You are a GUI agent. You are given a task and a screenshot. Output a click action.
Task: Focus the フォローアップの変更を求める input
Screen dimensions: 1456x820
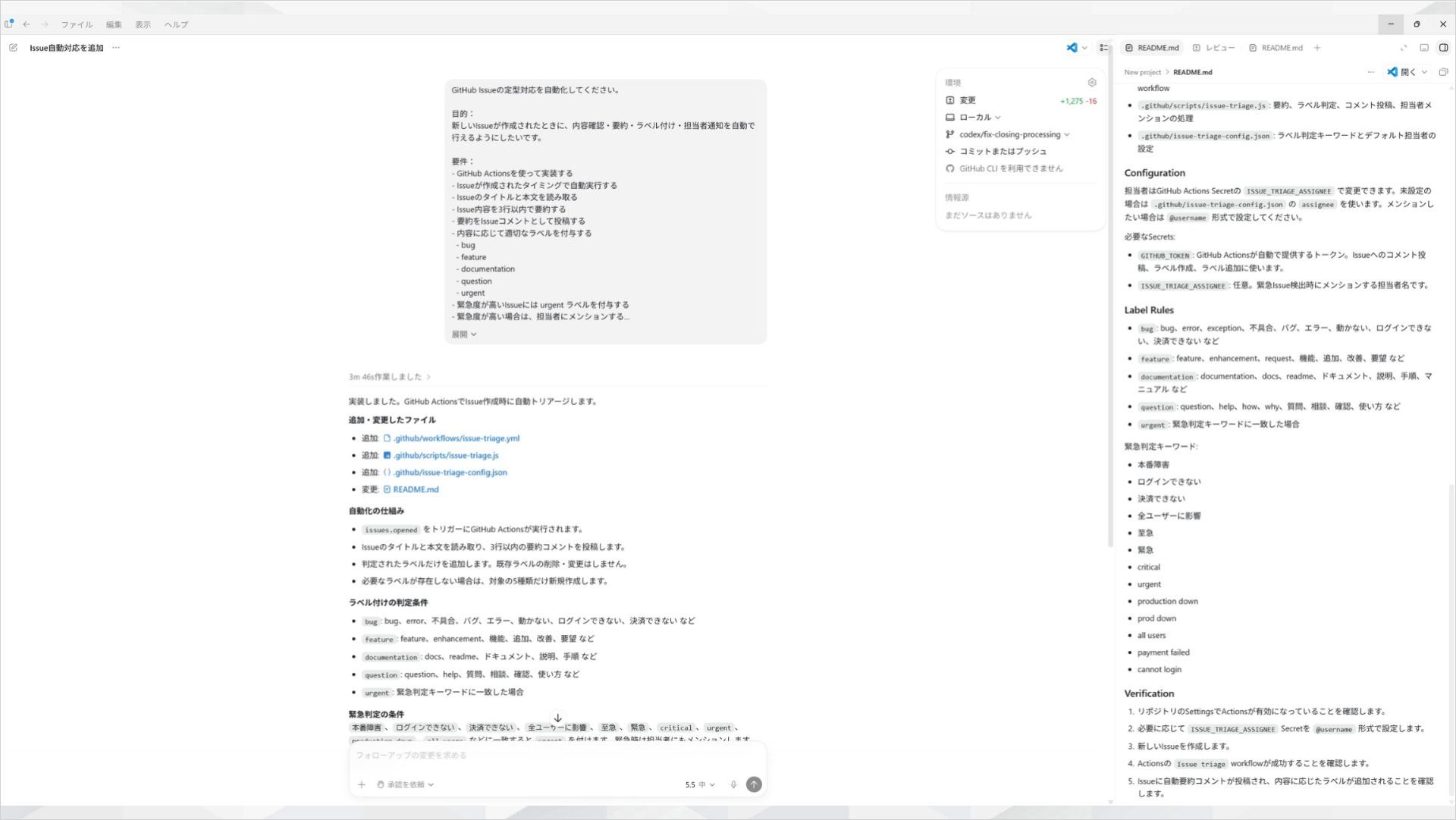click(x=557, y=756)
